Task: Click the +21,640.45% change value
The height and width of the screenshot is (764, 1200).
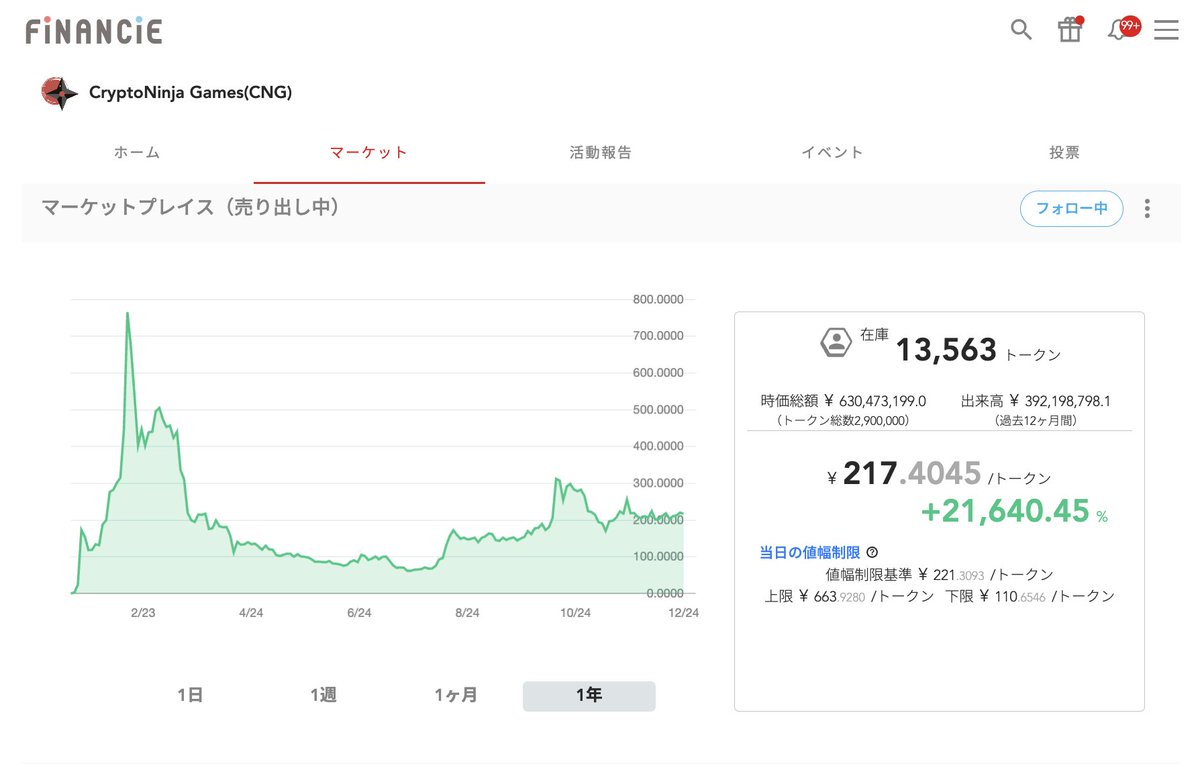Action: [1014, 511]
